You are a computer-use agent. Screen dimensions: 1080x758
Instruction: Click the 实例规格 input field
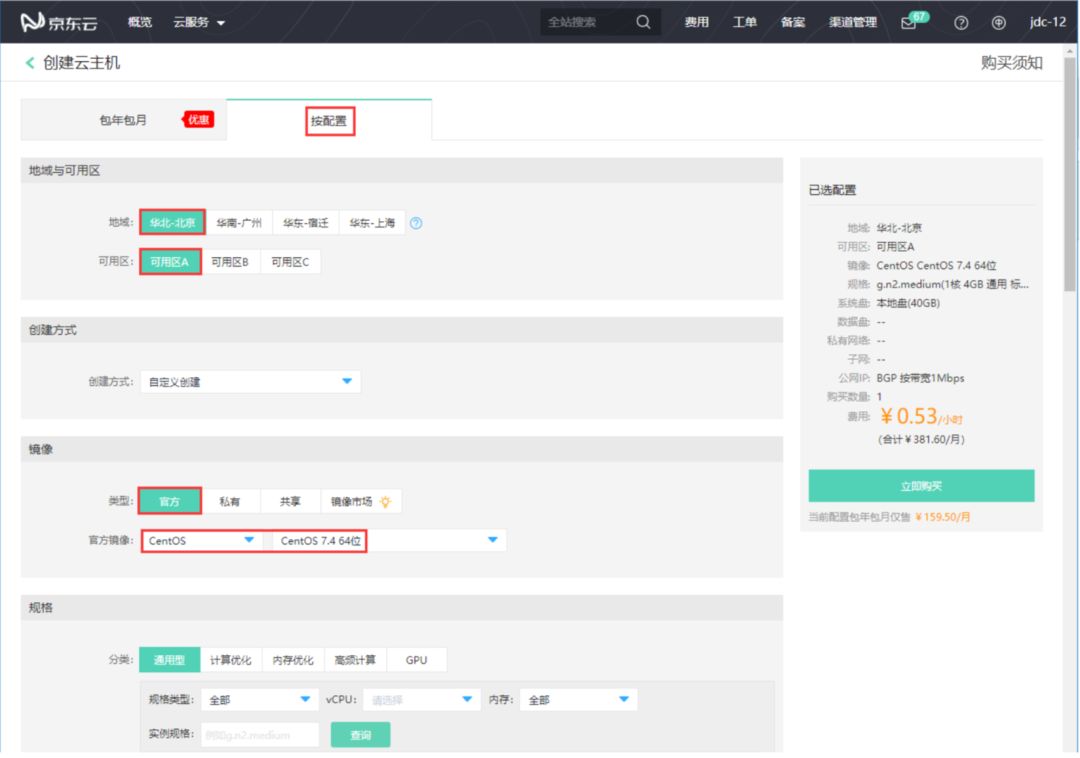pos(260,735)
